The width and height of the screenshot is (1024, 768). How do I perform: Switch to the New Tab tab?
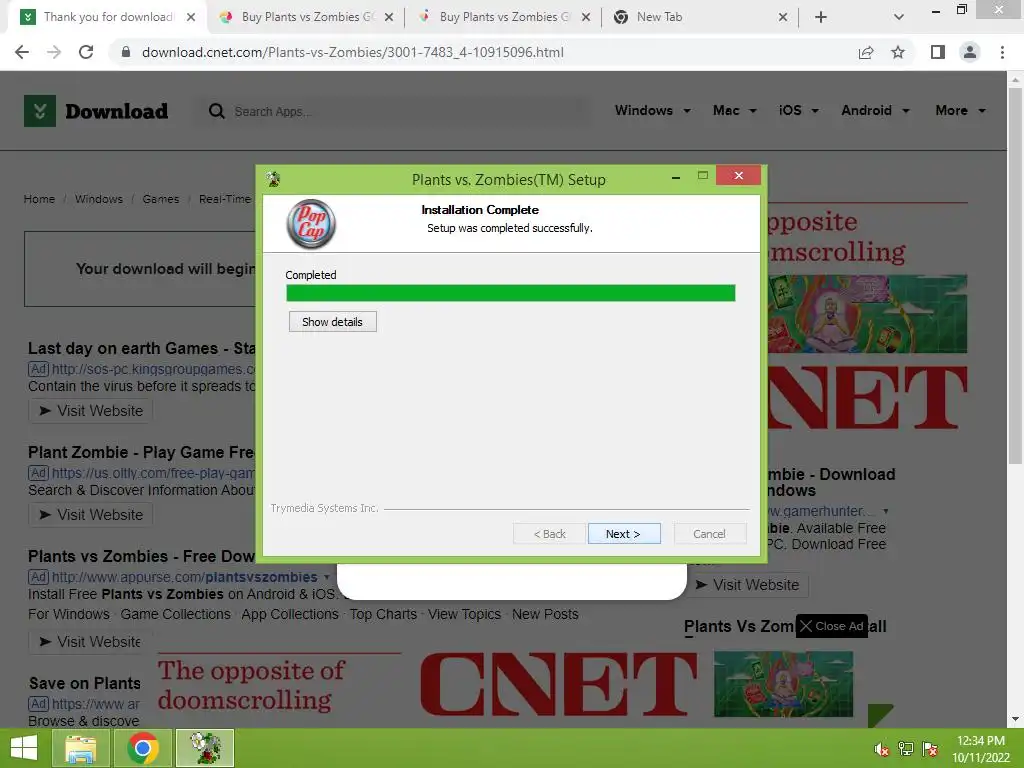click(699, 17)
